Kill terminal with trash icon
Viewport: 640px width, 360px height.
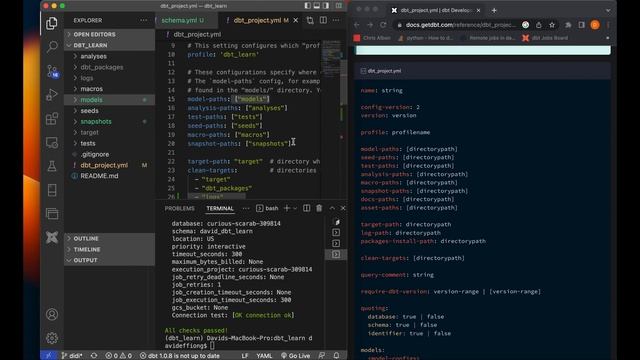pyautogui.click(x=319, y=208)
